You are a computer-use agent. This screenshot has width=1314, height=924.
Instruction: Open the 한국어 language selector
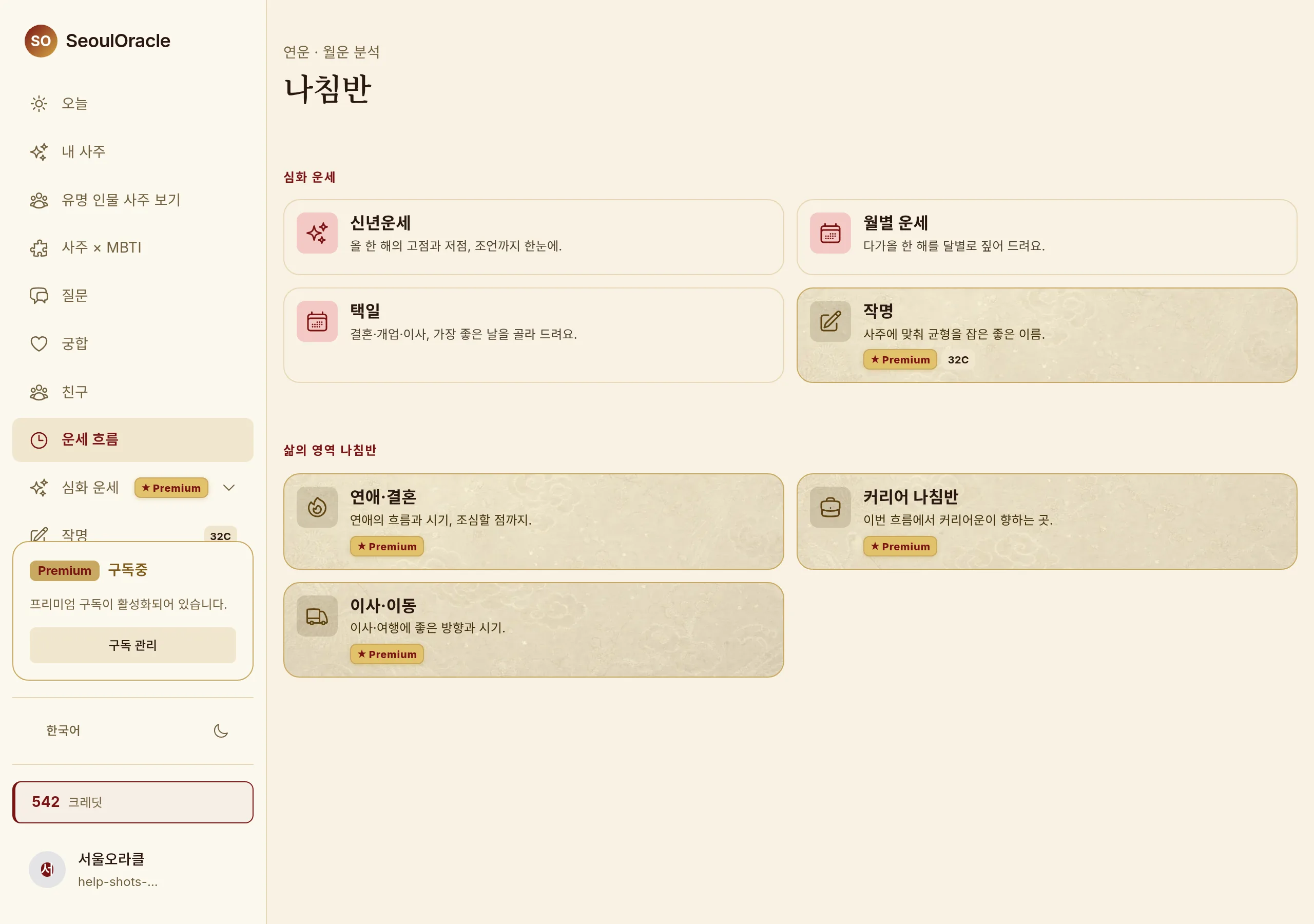[64, 730]
